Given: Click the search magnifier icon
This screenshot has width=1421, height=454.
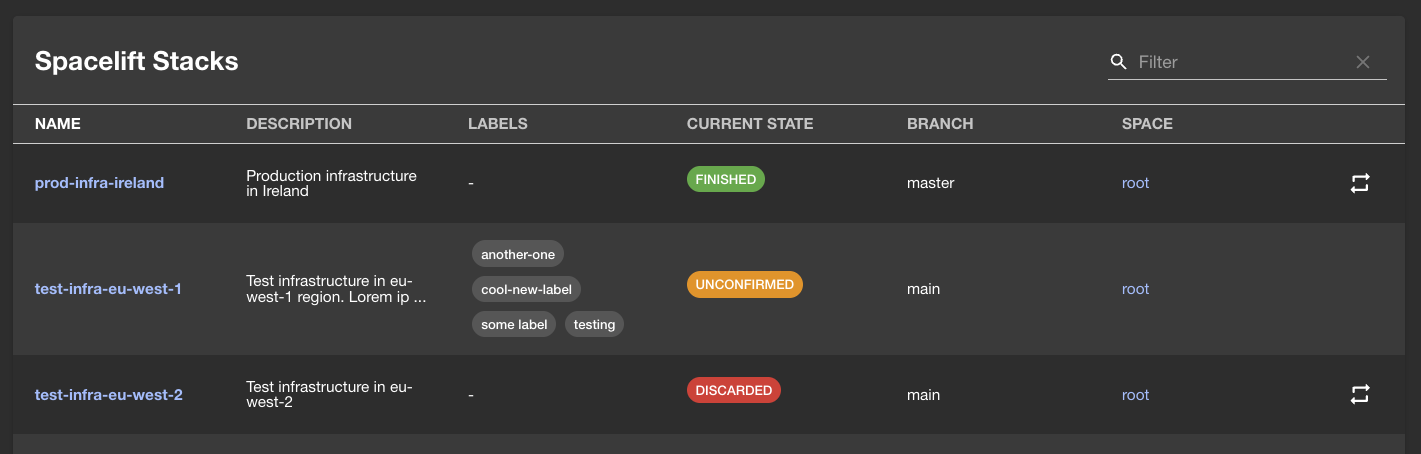Looking at the screenshot, I should coord(1118,62).
